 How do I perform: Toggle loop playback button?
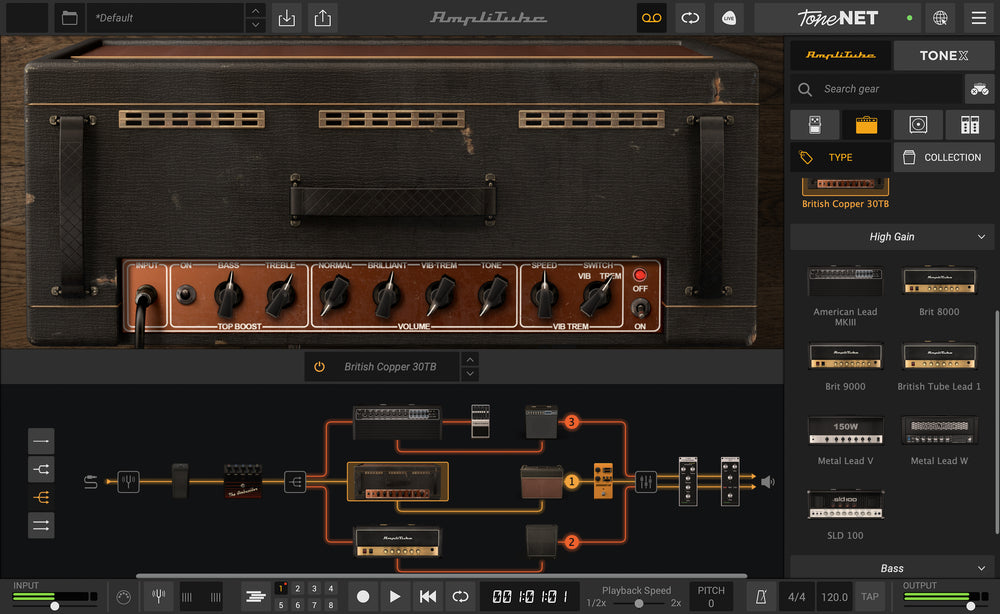[460, 597]
